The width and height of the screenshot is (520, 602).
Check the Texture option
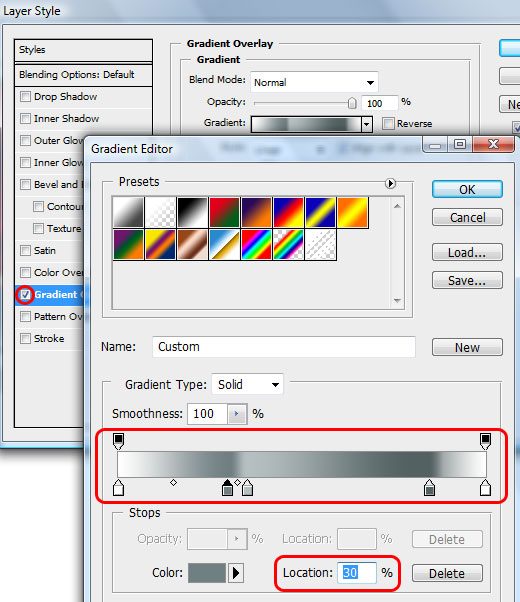coord(38,228)
